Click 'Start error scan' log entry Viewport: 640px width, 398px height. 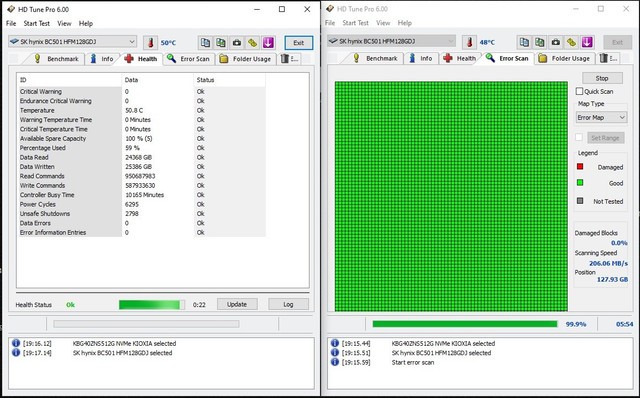(413, 362)
